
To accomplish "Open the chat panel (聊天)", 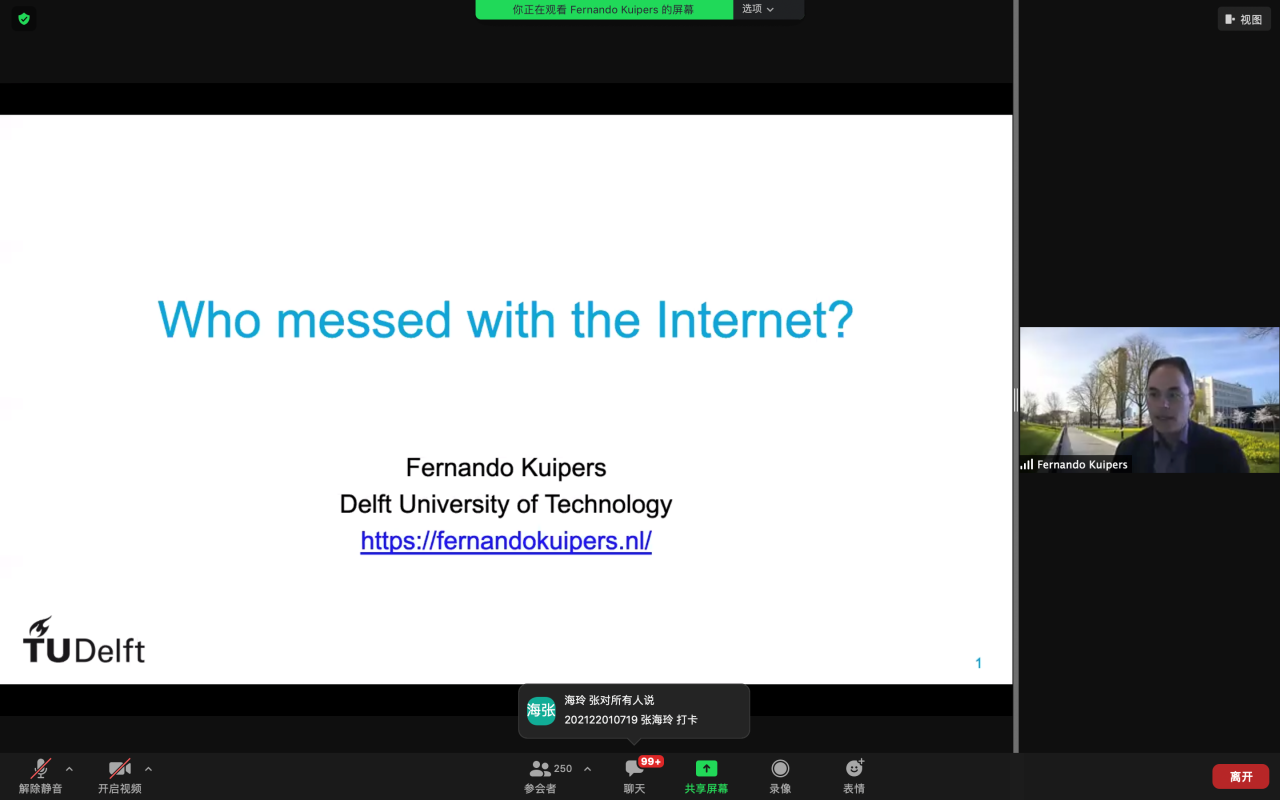I will pos(634,775).
